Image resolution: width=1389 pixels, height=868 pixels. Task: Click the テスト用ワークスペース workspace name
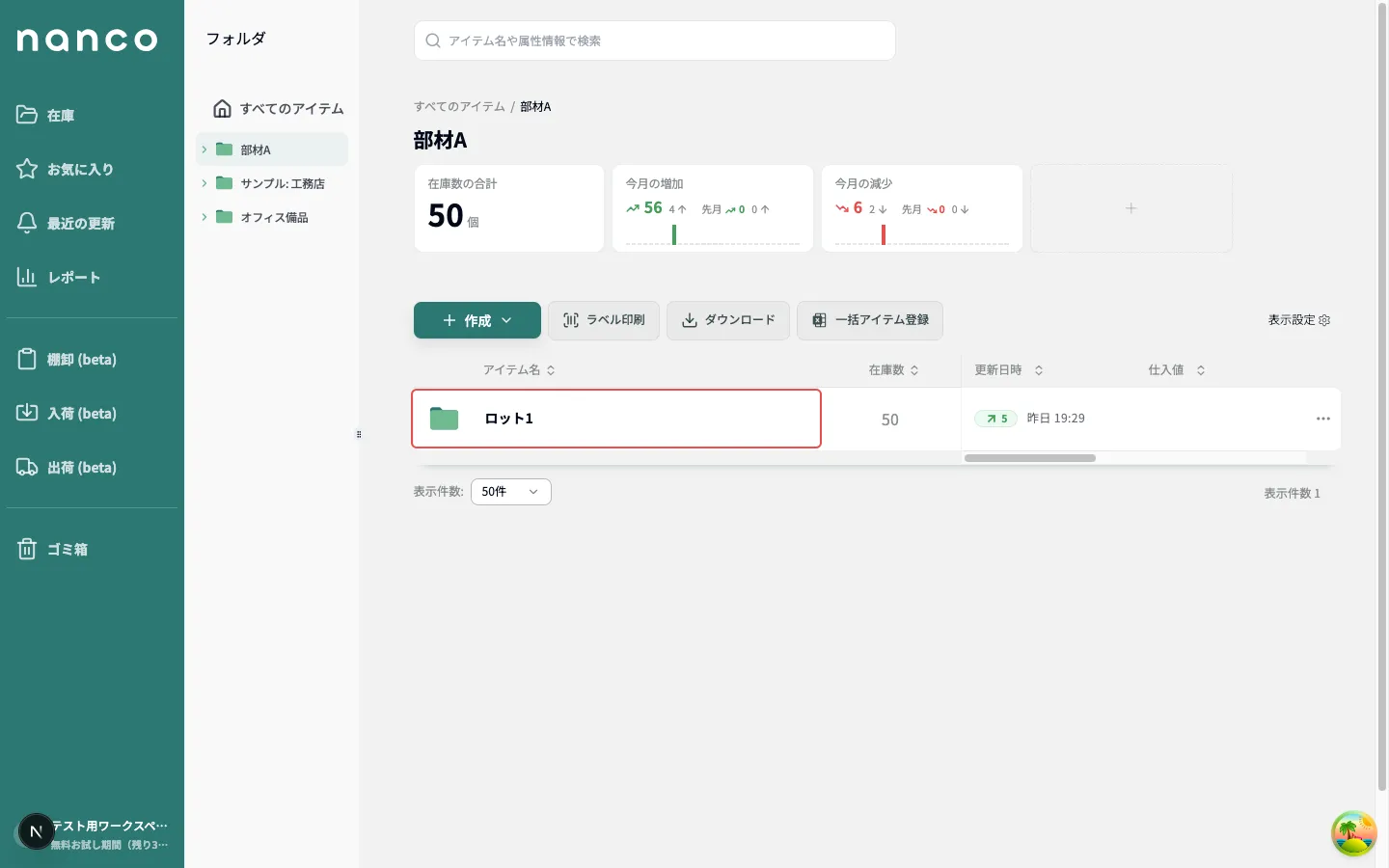110,826
